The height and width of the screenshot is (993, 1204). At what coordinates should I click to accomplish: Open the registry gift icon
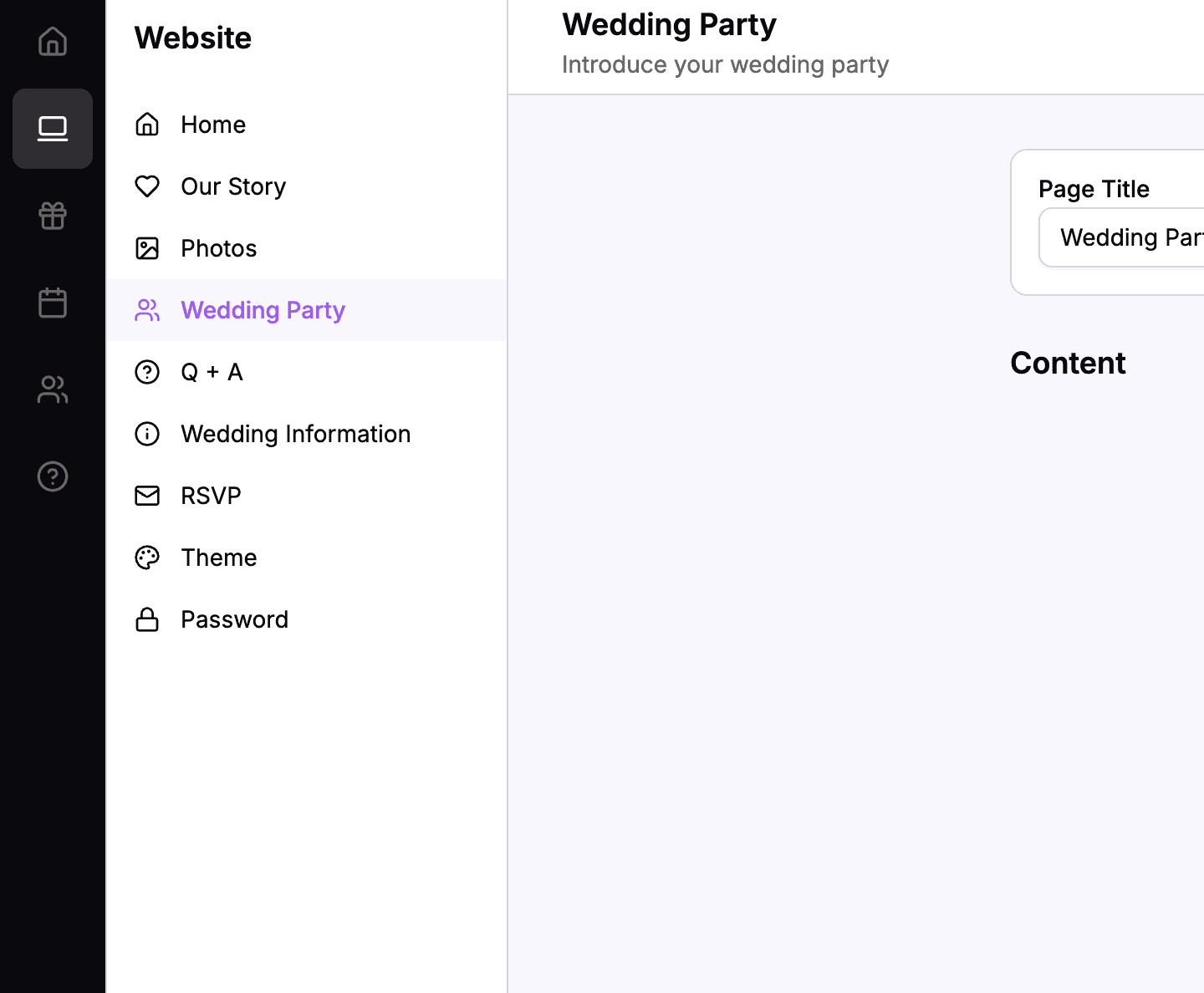pyautogui.click(x=53, y=216)
